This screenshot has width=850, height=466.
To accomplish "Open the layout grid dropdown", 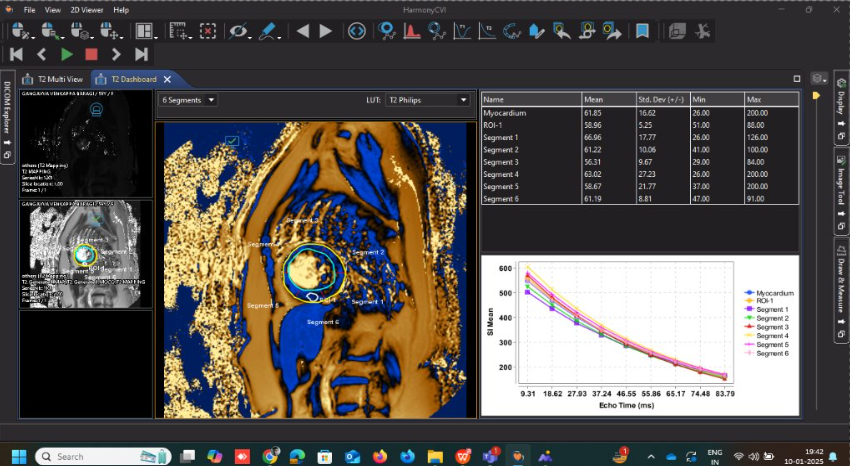I will [147, 31].
